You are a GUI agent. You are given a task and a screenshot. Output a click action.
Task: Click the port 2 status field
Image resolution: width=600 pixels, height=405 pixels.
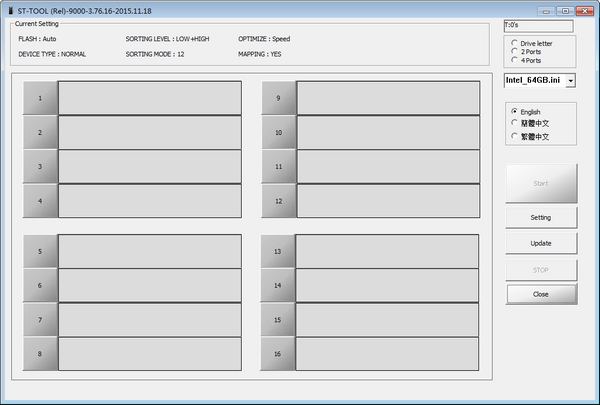[x=150, y=132]
